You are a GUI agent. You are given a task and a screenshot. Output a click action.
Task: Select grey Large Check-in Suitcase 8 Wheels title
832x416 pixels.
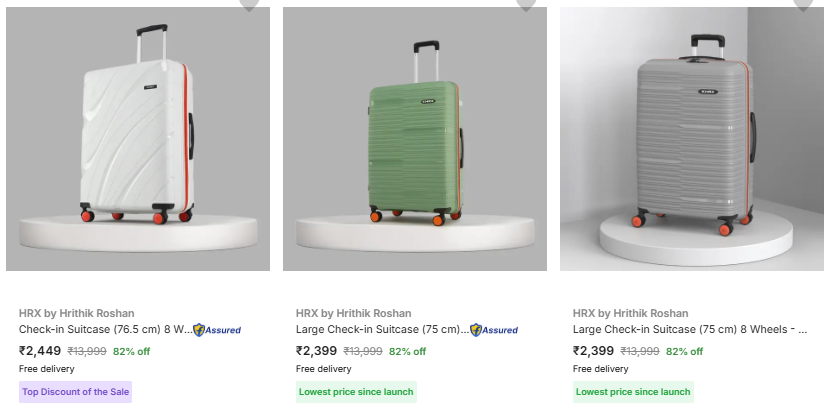689,329
